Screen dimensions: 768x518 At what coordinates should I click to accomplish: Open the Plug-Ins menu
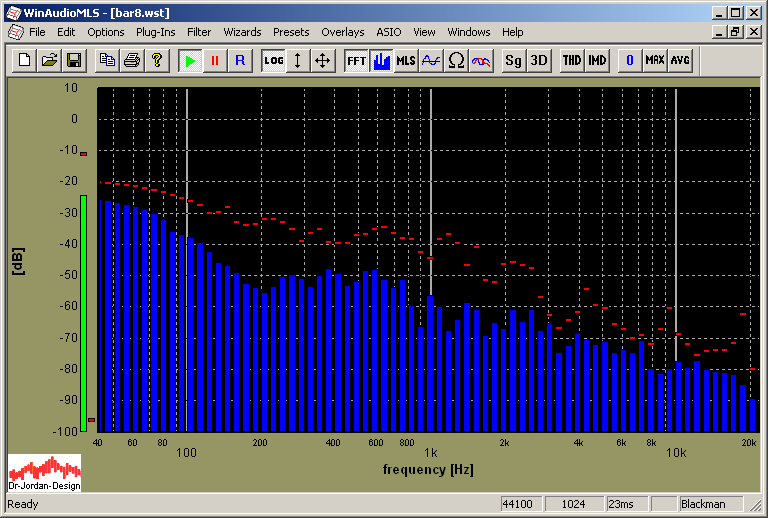[x=155, y=32]
